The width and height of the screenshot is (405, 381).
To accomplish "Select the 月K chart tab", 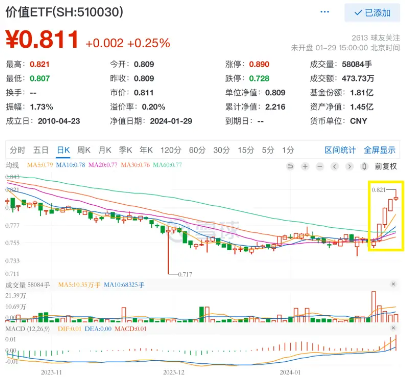I will (105, 150).
